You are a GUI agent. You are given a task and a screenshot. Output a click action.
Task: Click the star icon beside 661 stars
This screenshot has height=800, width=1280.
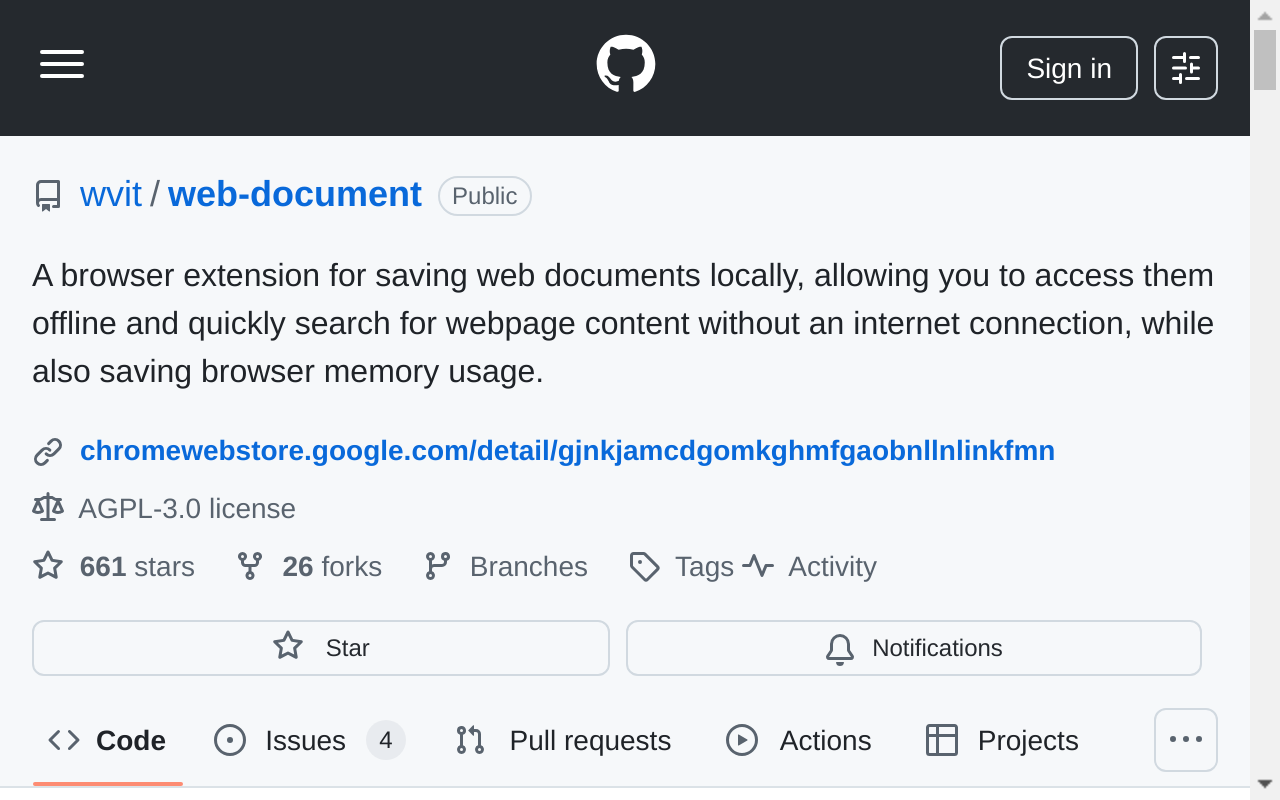pyautogui.click(x=48, y=566)
